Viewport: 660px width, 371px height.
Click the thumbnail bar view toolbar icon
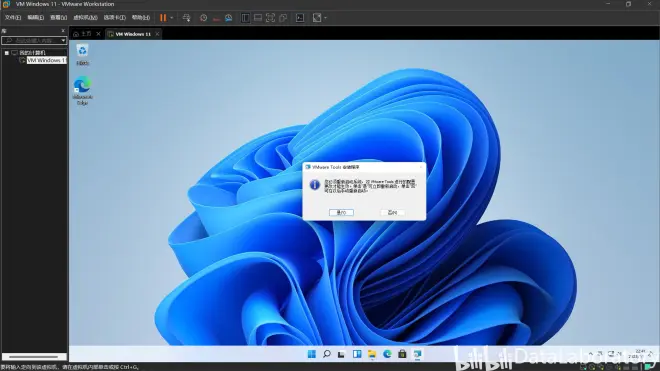258,18
